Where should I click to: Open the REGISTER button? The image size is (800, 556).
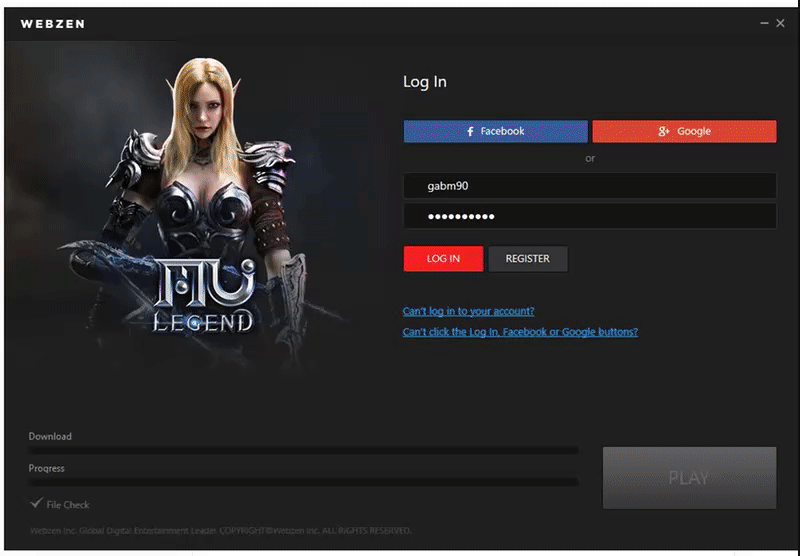pos(528,259)
